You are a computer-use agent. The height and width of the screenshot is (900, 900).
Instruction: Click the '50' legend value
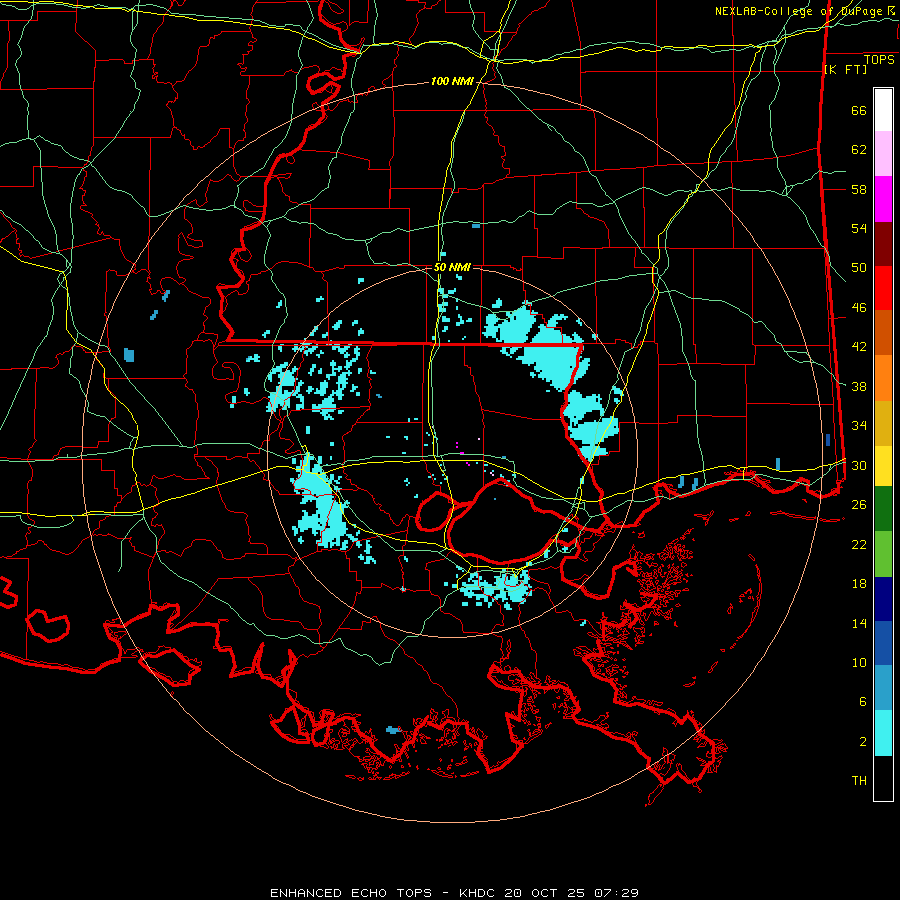(859, 267)
